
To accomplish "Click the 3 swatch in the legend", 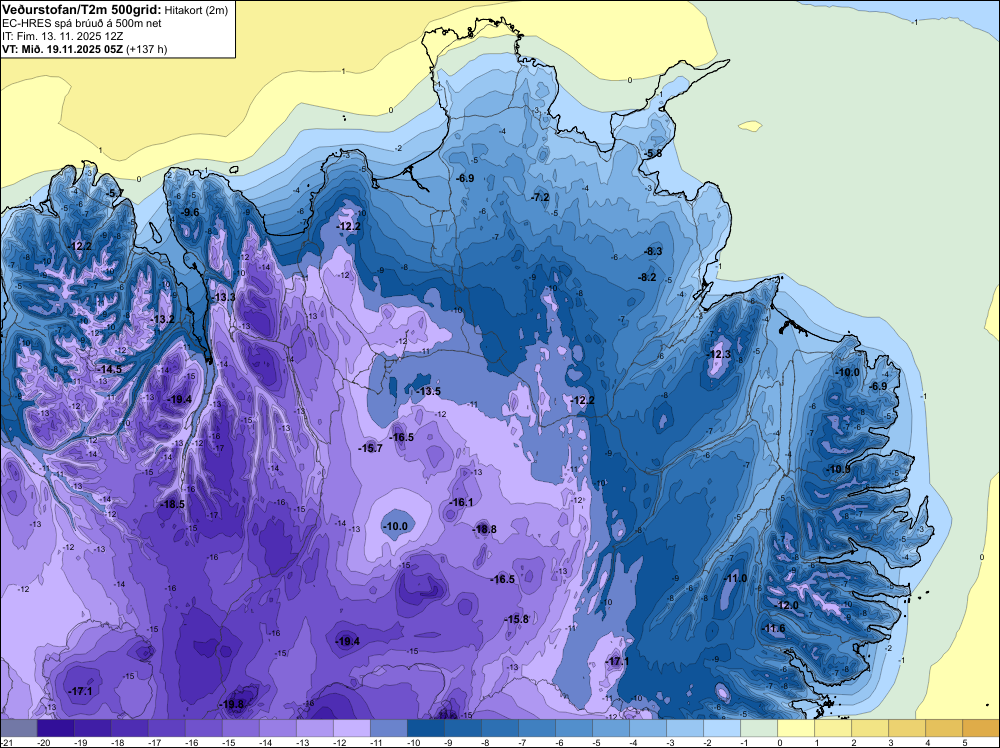I will 906,728.
